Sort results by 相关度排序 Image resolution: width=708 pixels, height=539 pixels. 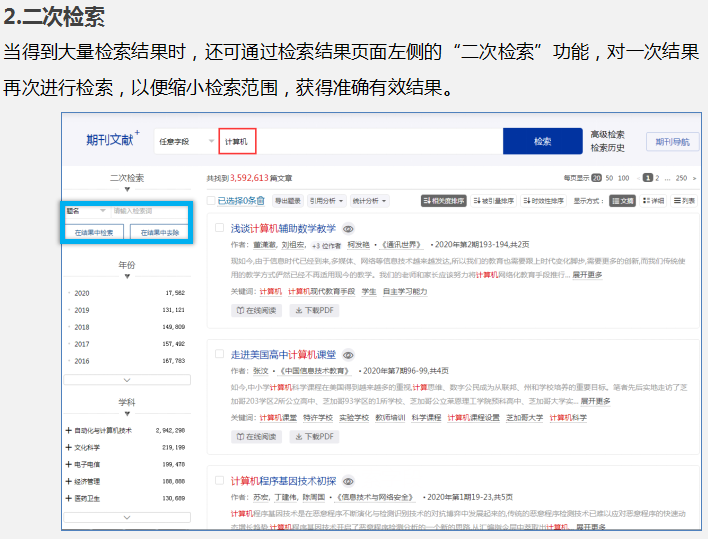pyautogui.click(x=443, y=201)
